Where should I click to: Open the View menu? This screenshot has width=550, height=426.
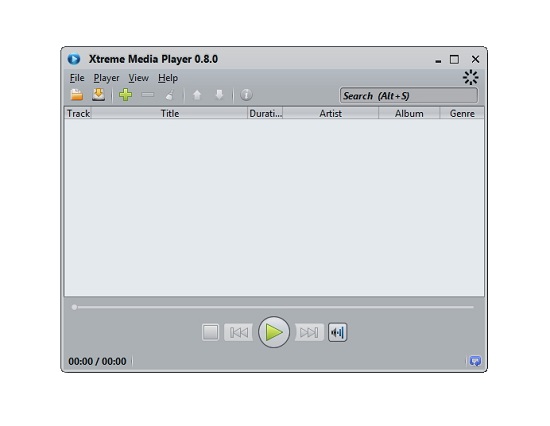(138, 78)
